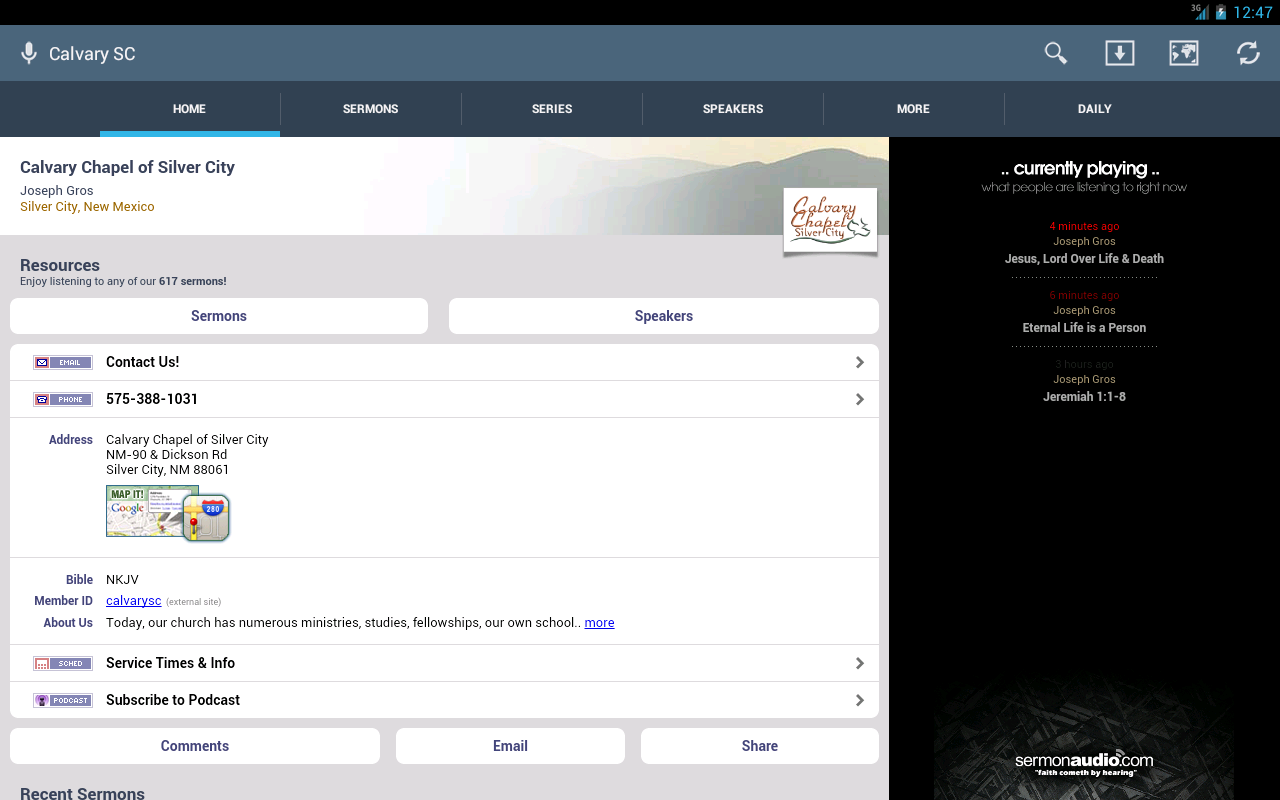The width and height of the screenshot is (1280, 800).
Task: Click the Calvary SC app title
Action: [92, 54]
